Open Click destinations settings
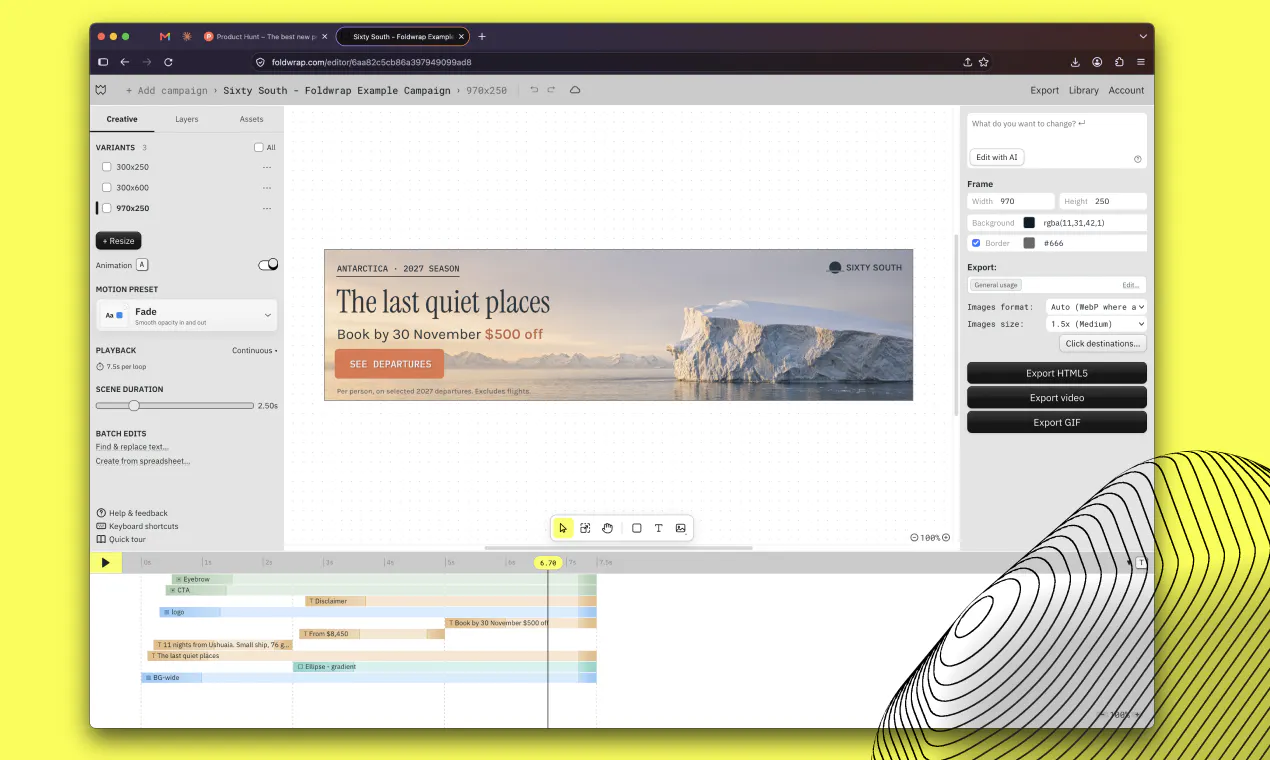The image size is (1270, 760). point(1103,343)
